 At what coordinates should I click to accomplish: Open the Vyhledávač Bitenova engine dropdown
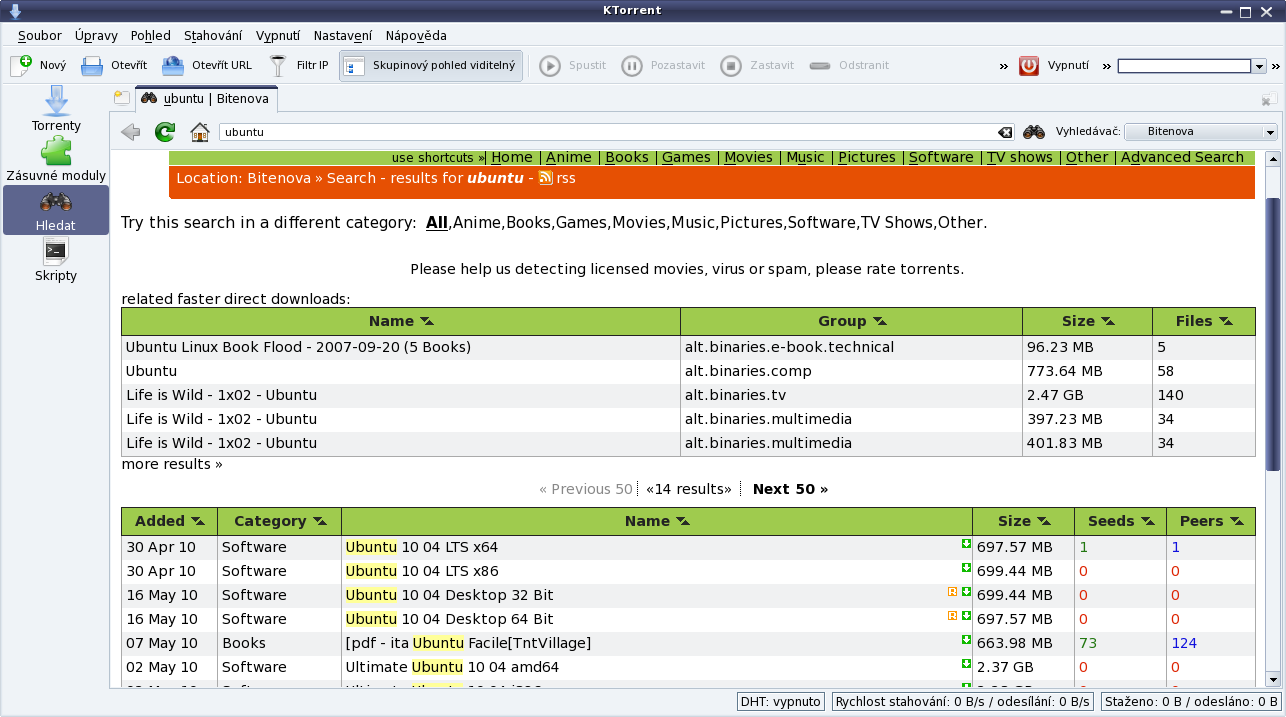coord(1201,132)
